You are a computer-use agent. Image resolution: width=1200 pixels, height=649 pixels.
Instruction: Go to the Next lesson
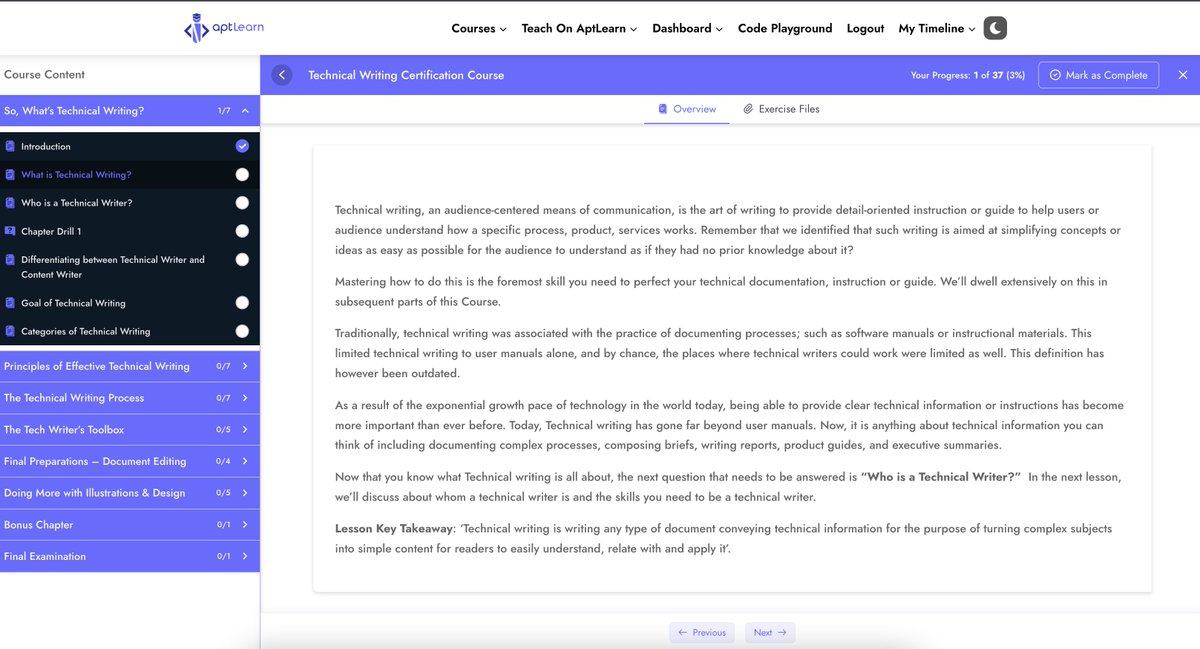click(770, 632)
